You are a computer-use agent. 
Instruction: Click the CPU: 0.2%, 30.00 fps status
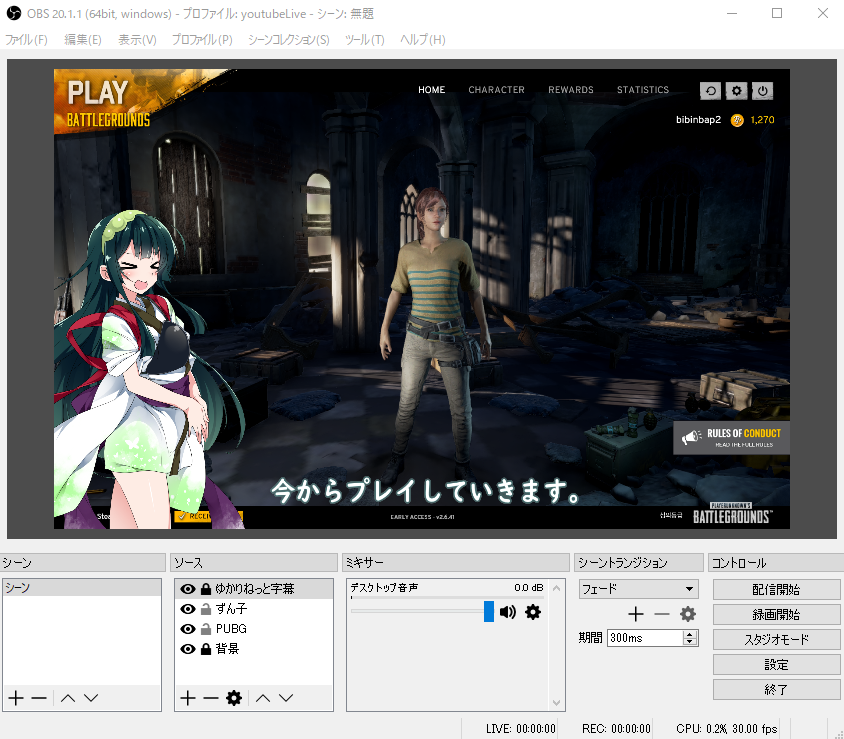[x=727, y=729]
